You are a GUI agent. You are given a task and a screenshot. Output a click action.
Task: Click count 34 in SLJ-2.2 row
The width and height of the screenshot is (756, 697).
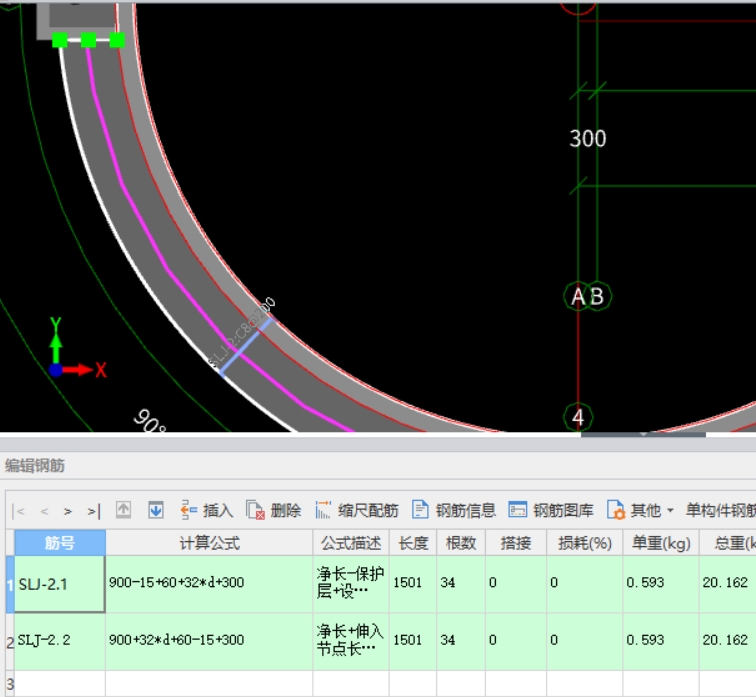(461, 641)
